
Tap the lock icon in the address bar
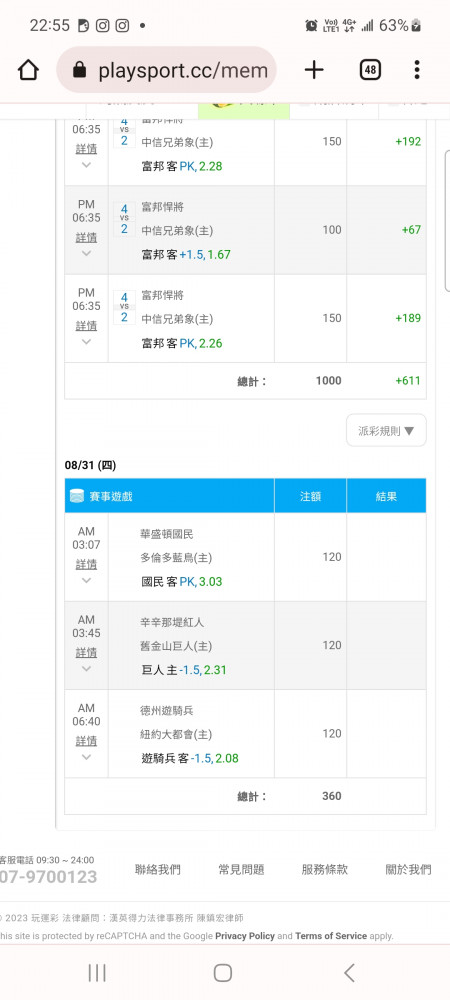point(80,70)
